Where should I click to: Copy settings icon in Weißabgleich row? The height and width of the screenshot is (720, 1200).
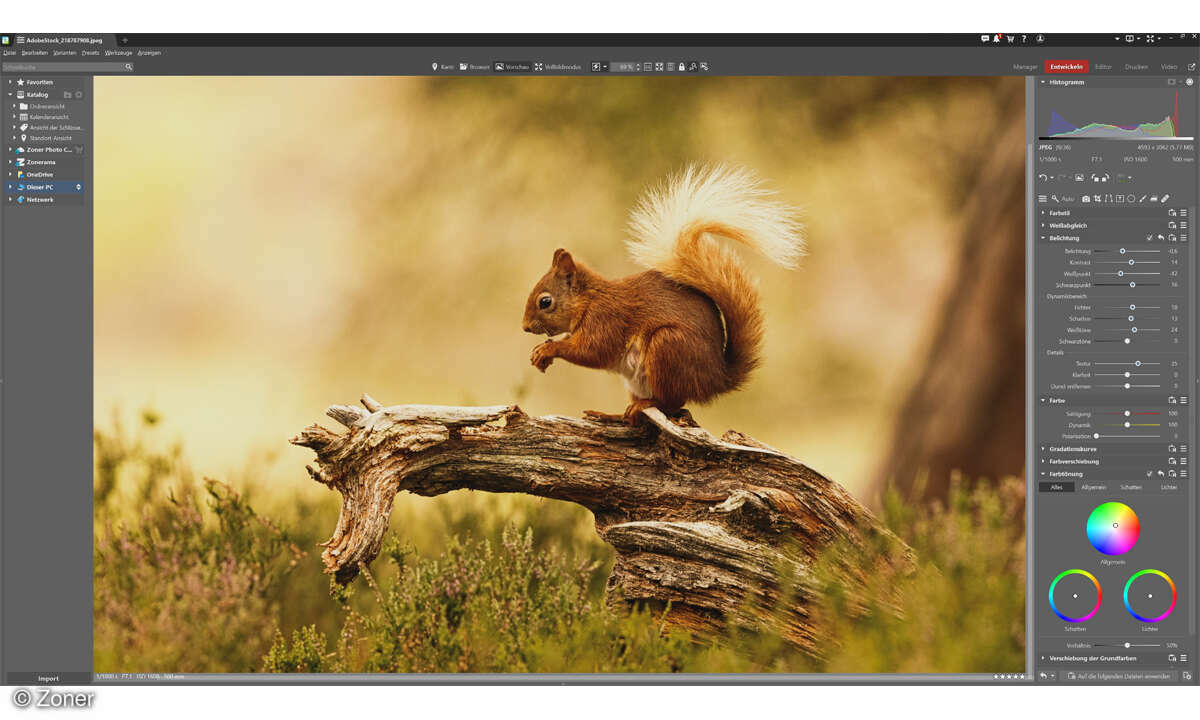(1172, 226)
